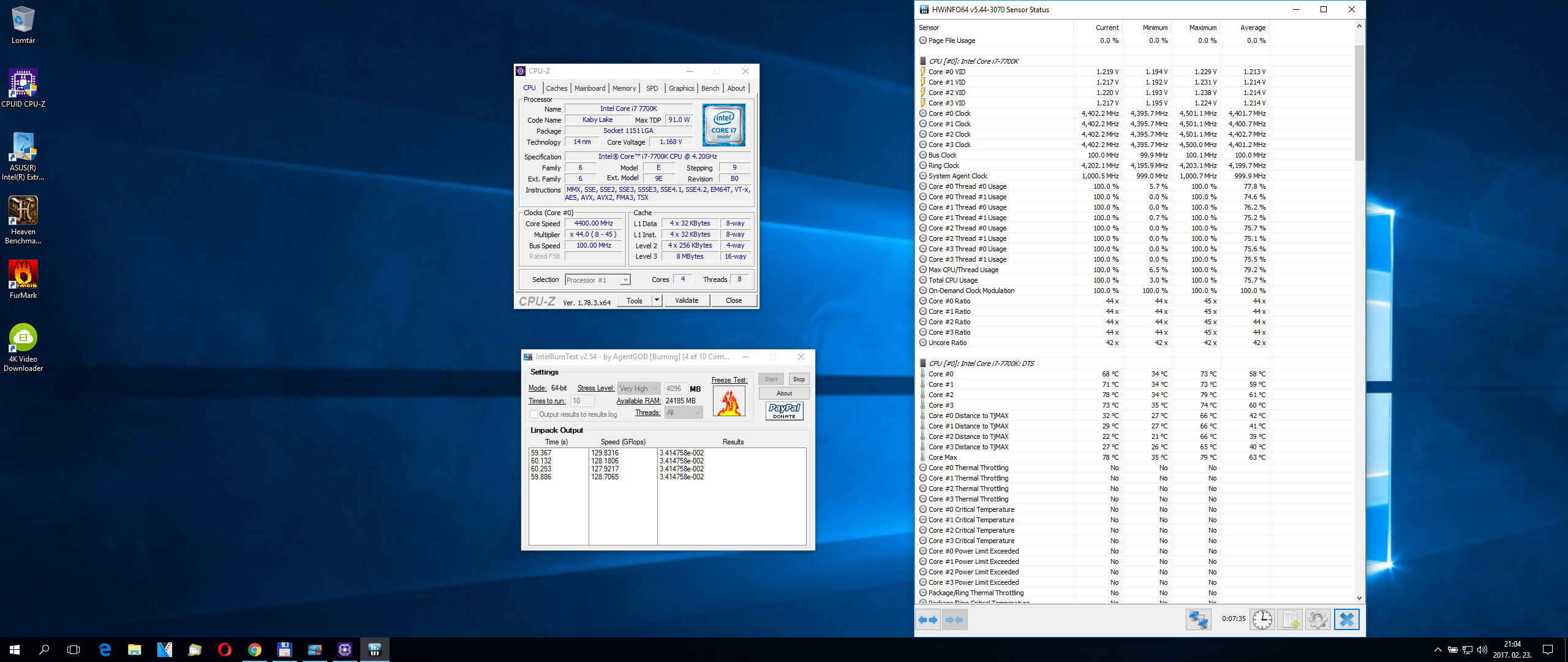Switch to Graphics tab in CPU-Z
1568x662 pixels.
tap(681, 88)
